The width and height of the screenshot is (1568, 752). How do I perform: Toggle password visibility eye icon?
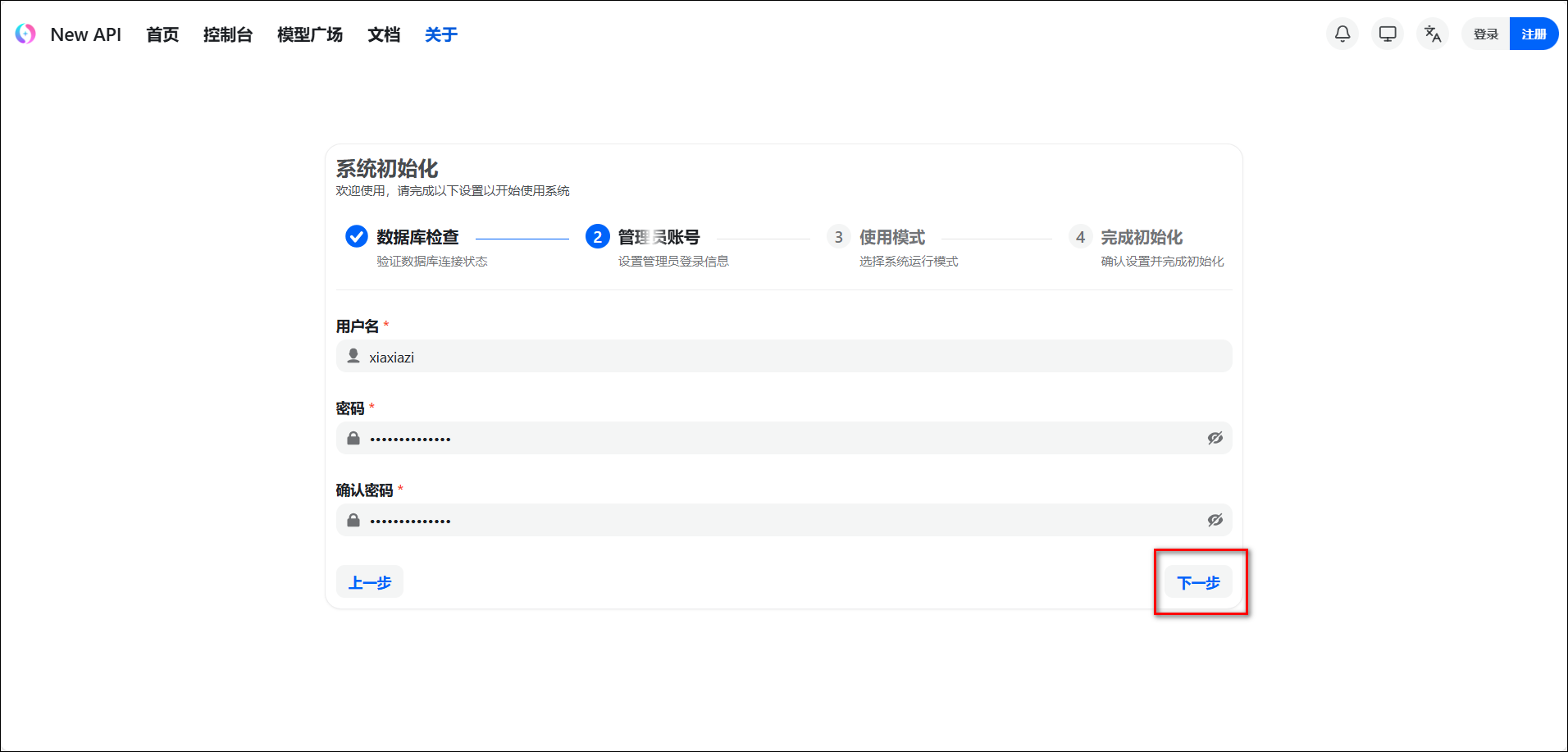click(x=1215, y=438)
